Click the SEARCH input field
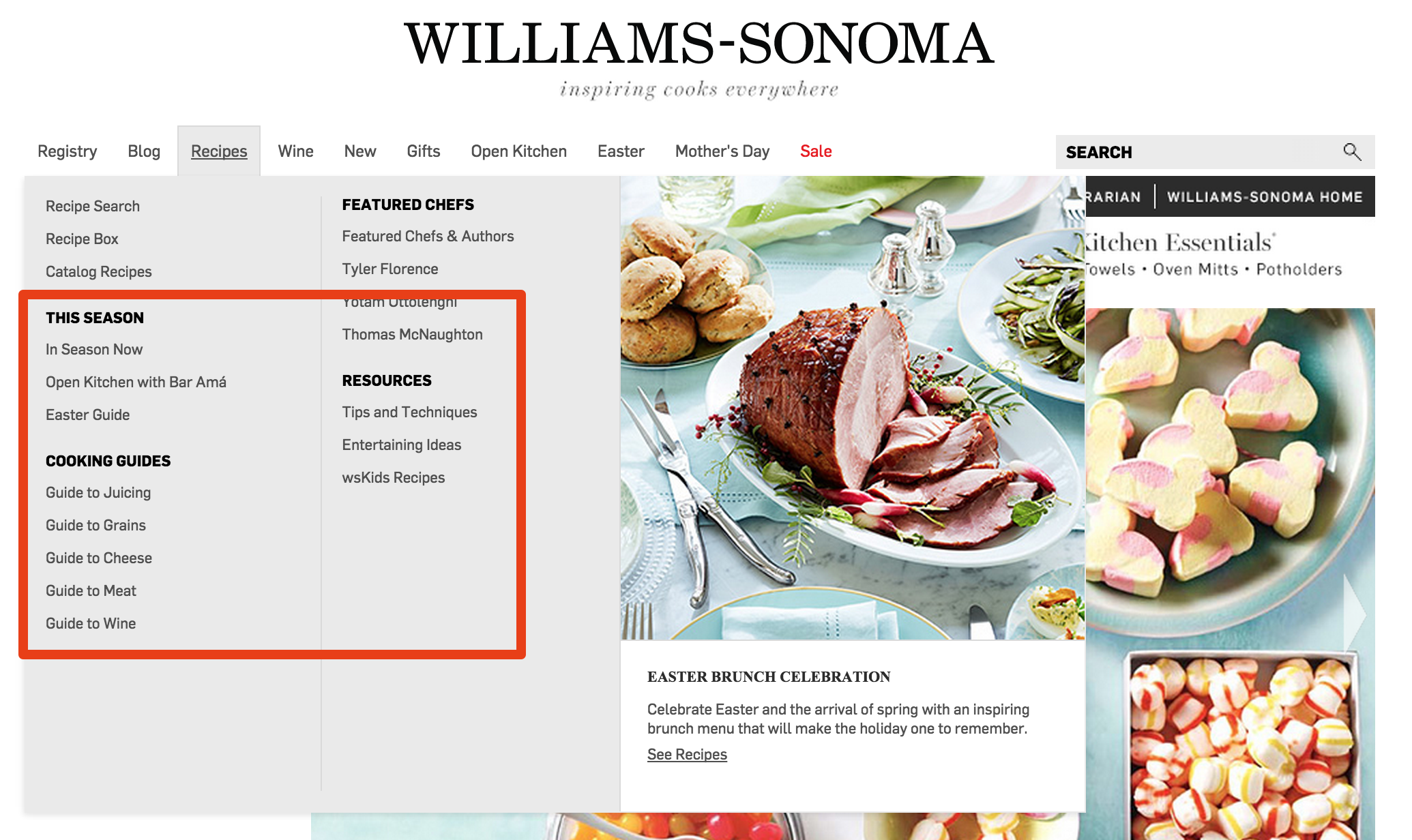The image size is (1412, 840). pyautogui.click(x=1200, y=152)
